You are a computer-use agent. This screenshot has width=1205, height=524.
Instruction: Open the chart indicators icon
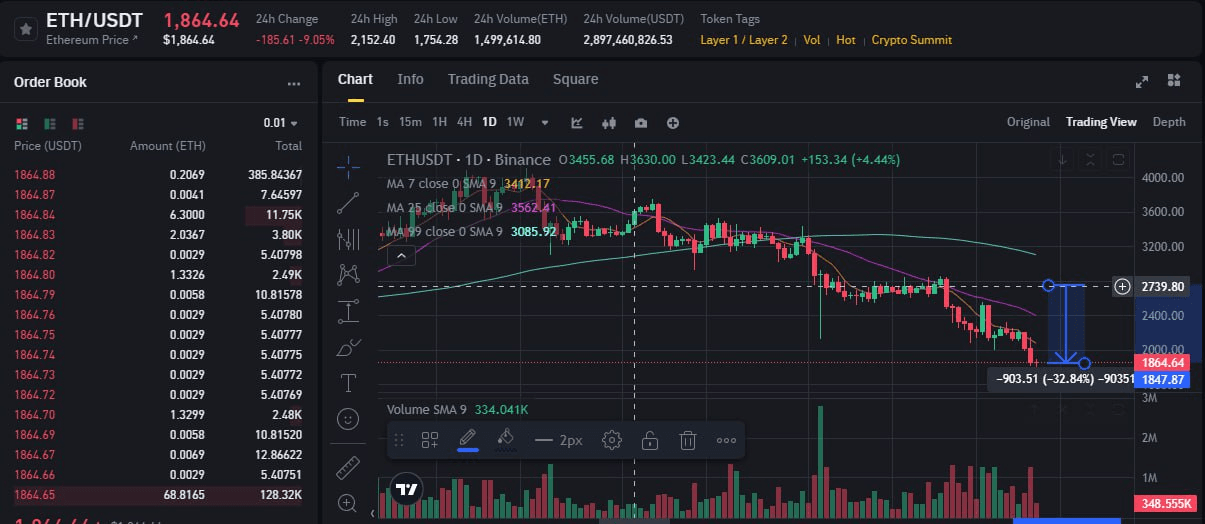coord(577,122)
